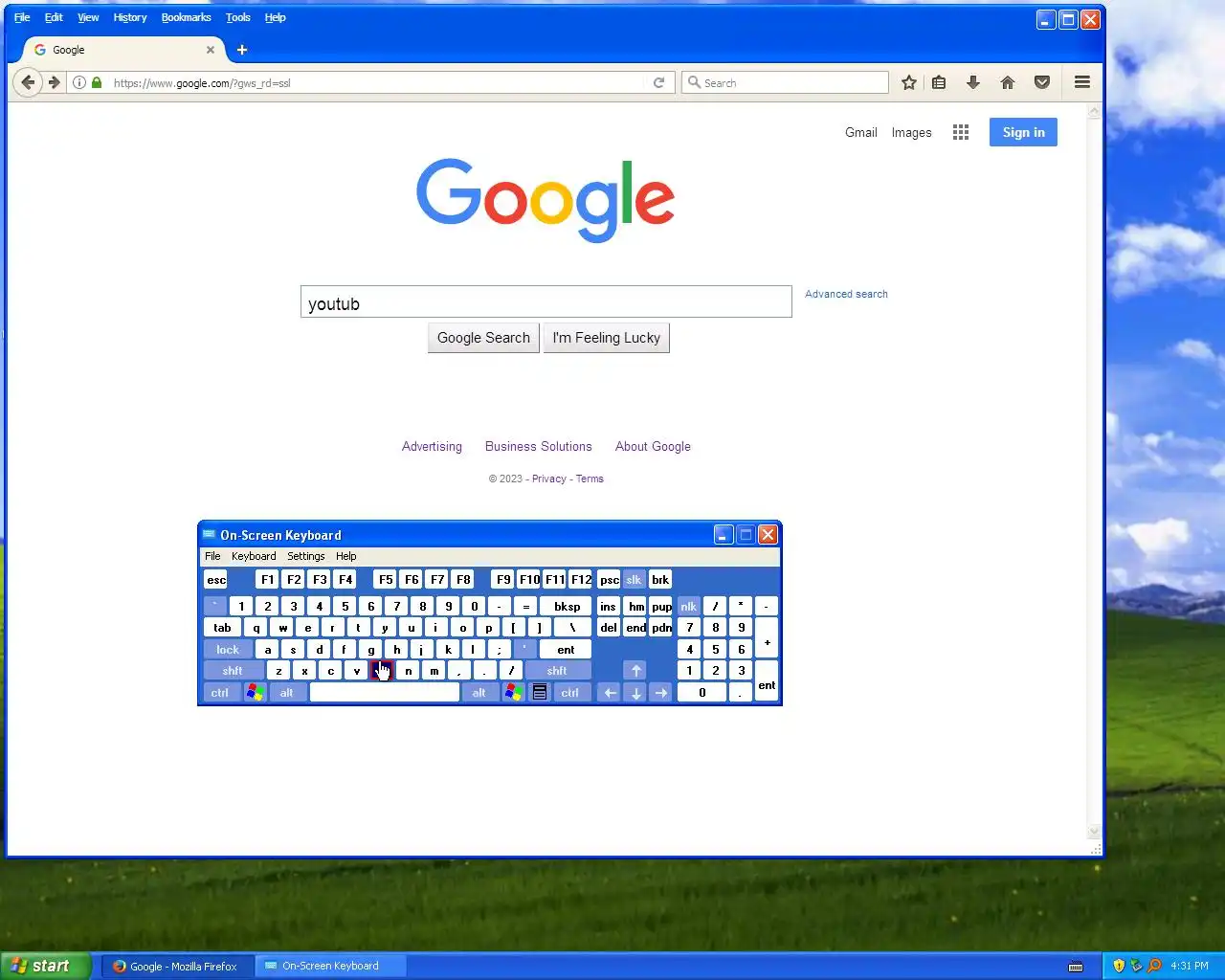Toggle the right shft key
This screenshot has height=980, width=1225.
557,671
